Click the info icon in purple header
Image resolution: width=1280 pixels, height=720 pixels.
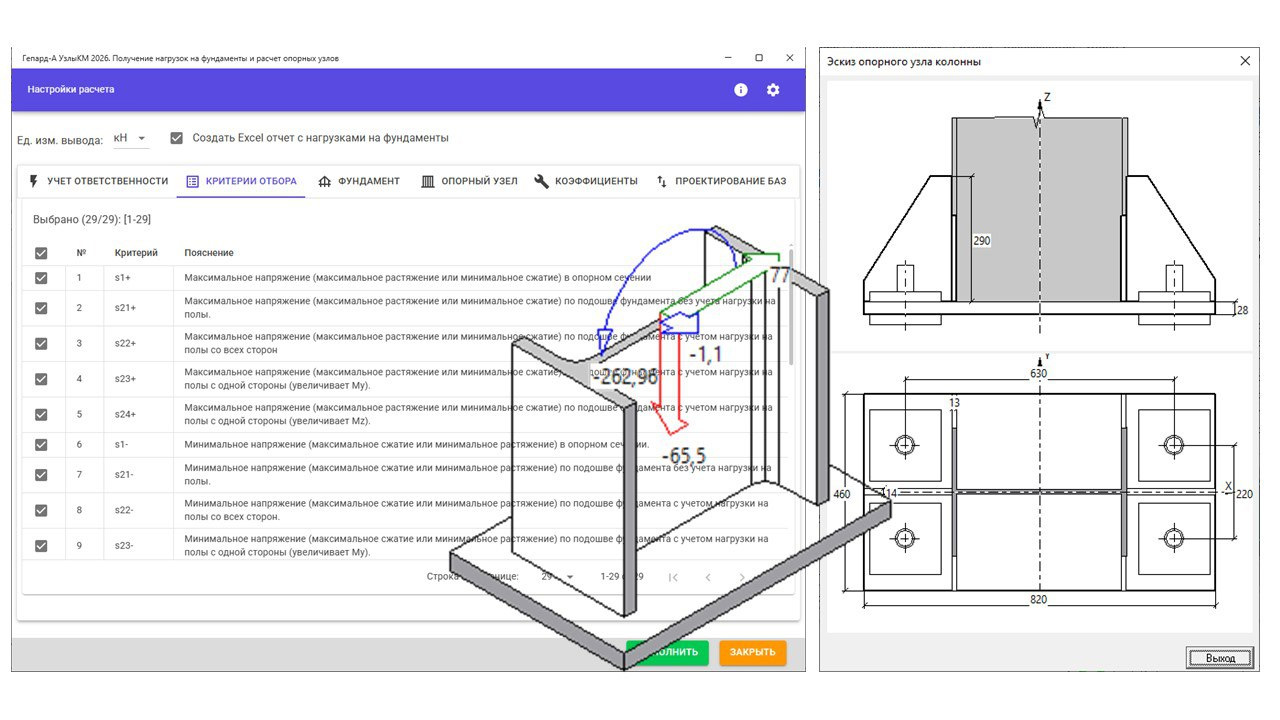tap(741, 90)
